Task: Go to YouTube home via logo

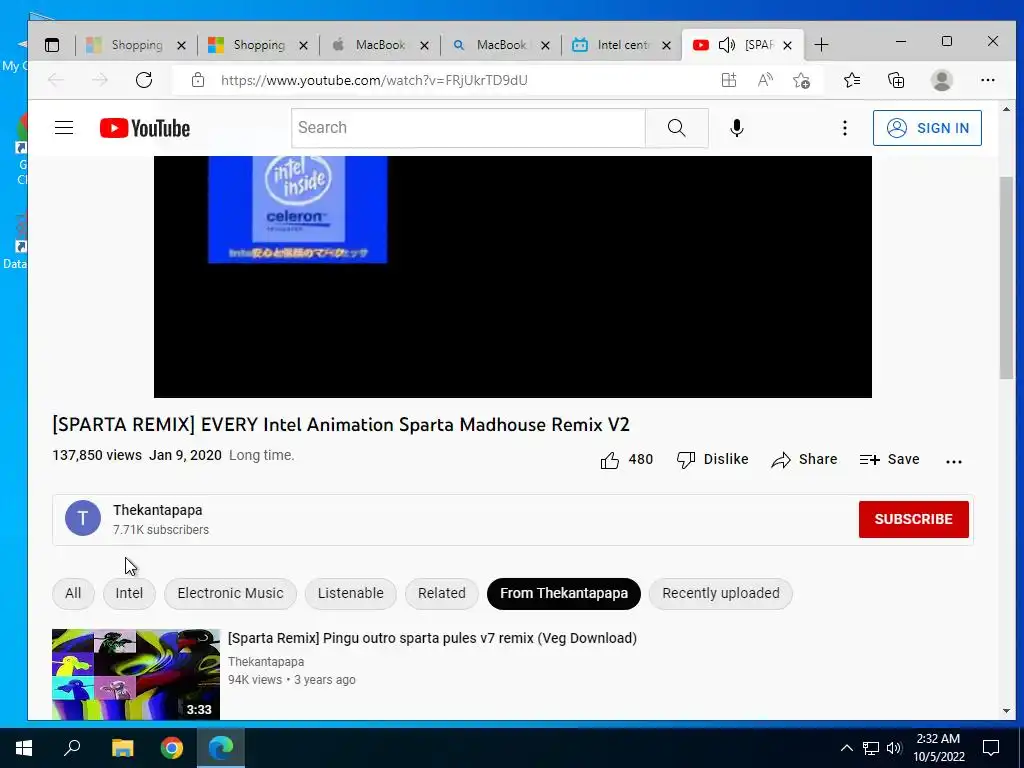Action: (145, 128)
